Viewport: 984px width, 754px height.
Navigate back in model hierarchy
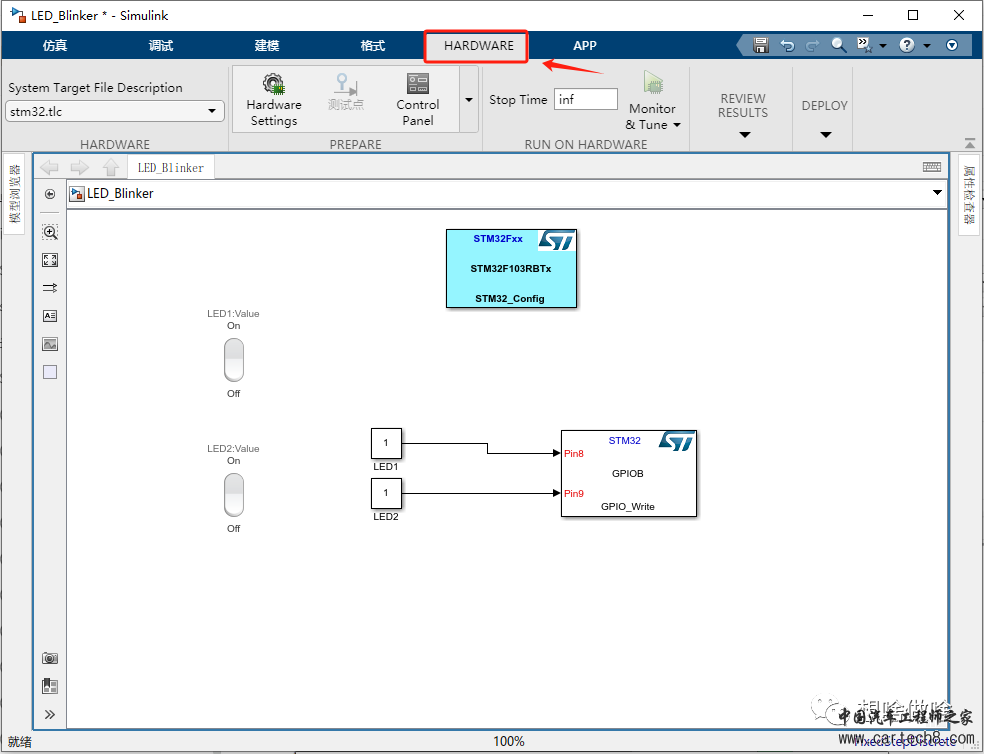tap(49, 168)
